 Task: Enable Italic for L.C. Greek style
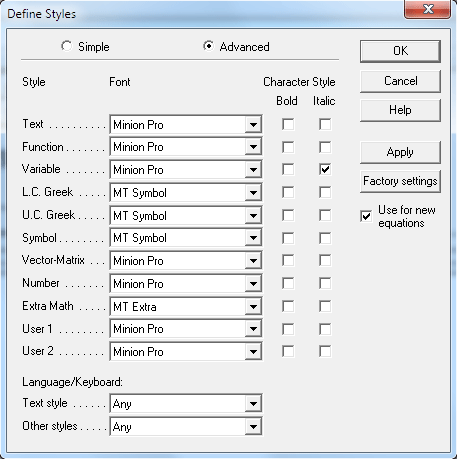point(325,192)
